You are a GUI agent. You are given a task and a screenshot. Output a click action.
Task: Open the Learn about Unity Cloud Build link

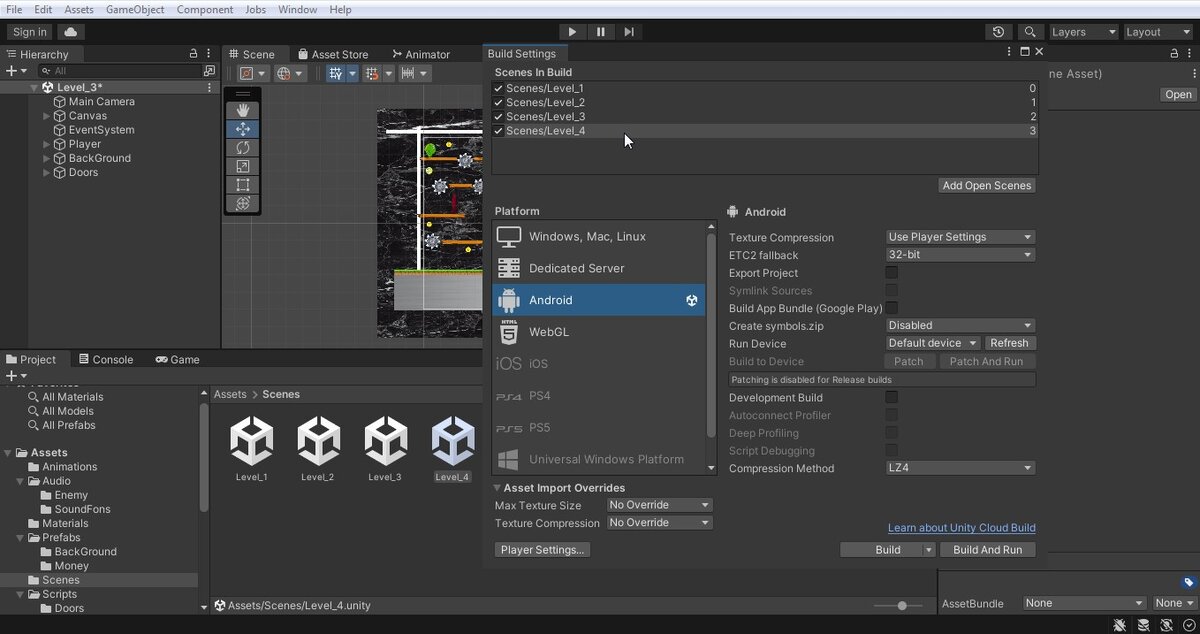point(961,528)
